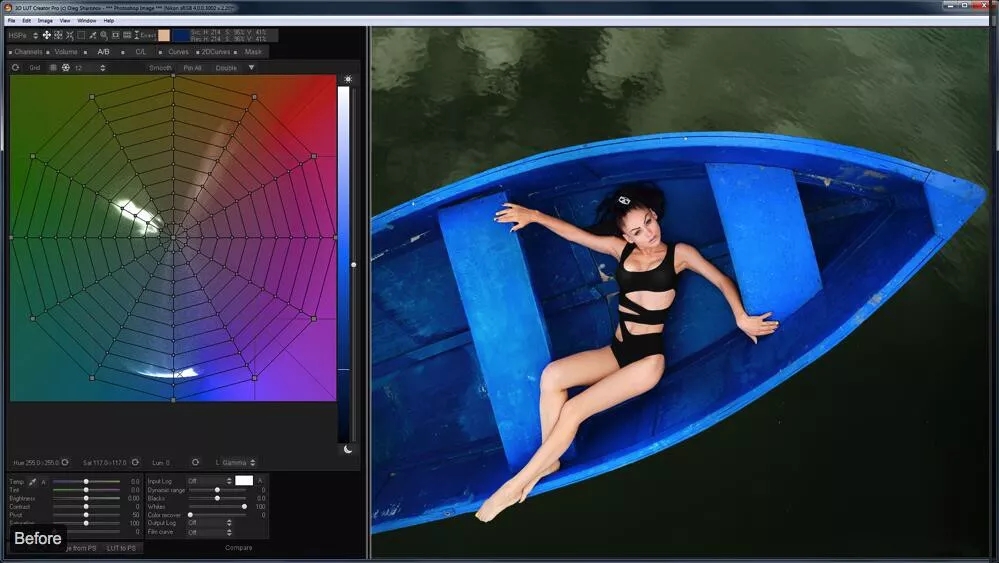The width and height of the screenshot is (999, 563).
Task: Open the Film curve dropdown
Action: point(209,532)
